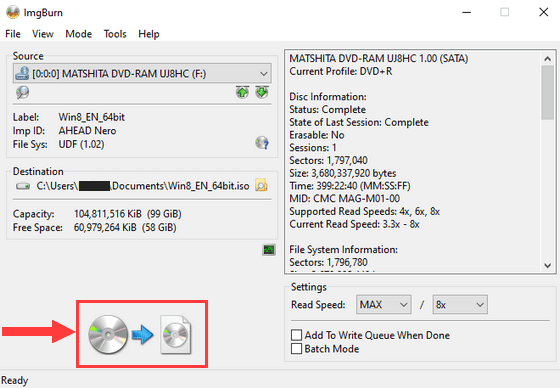Enable the Batch Mode checkbox
560x388 pixels.
pyautogui.click(x=296, y=349)
